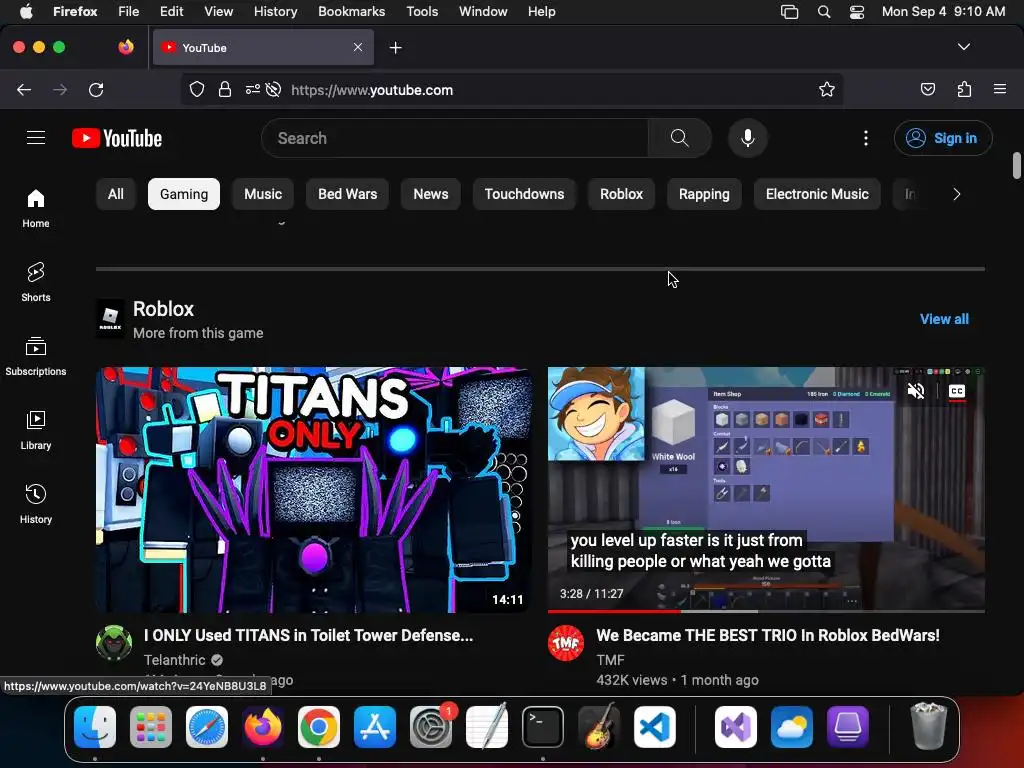Select the Rapping filter chip
This screenshot has width=1024, height=768.
click(x=704, y=194)
